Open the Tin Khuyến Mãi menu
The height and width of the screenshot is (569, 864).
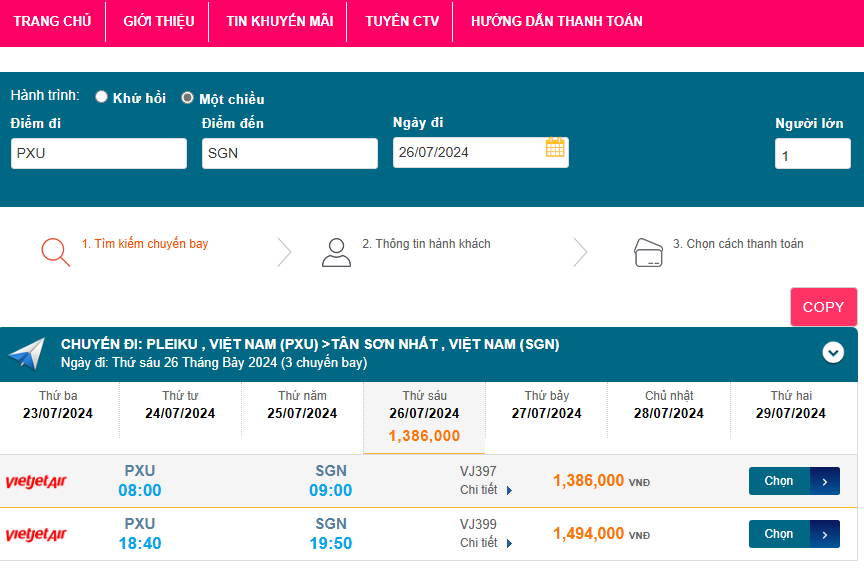tap(279, 21)
